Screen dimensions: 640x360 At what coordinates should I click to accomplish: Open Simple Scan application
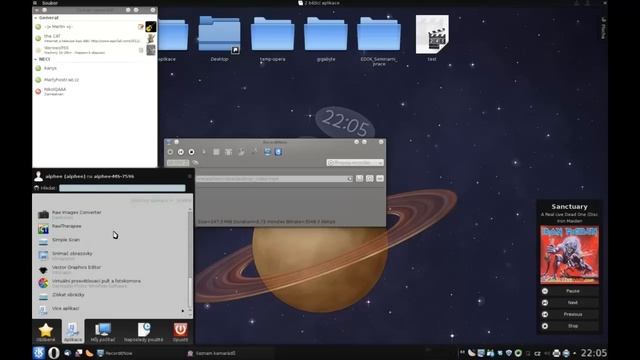click(x=110, y=242)
